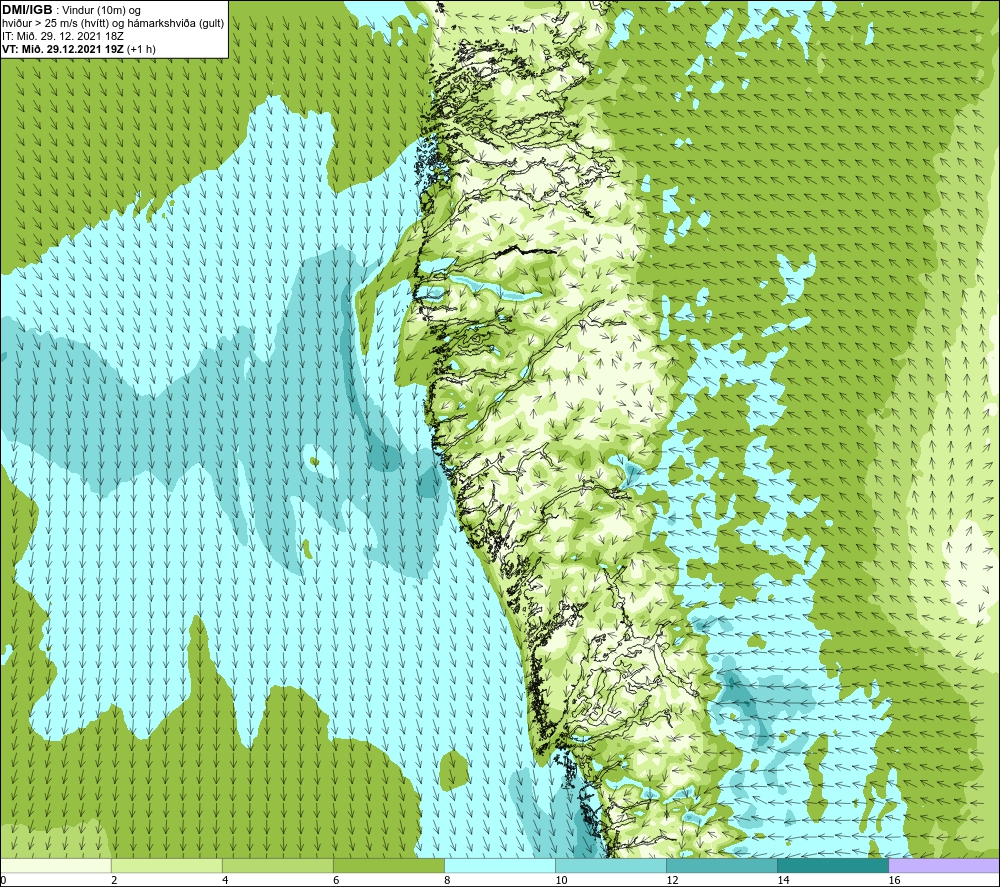Click the legend scale label '6'

point(336,880)
